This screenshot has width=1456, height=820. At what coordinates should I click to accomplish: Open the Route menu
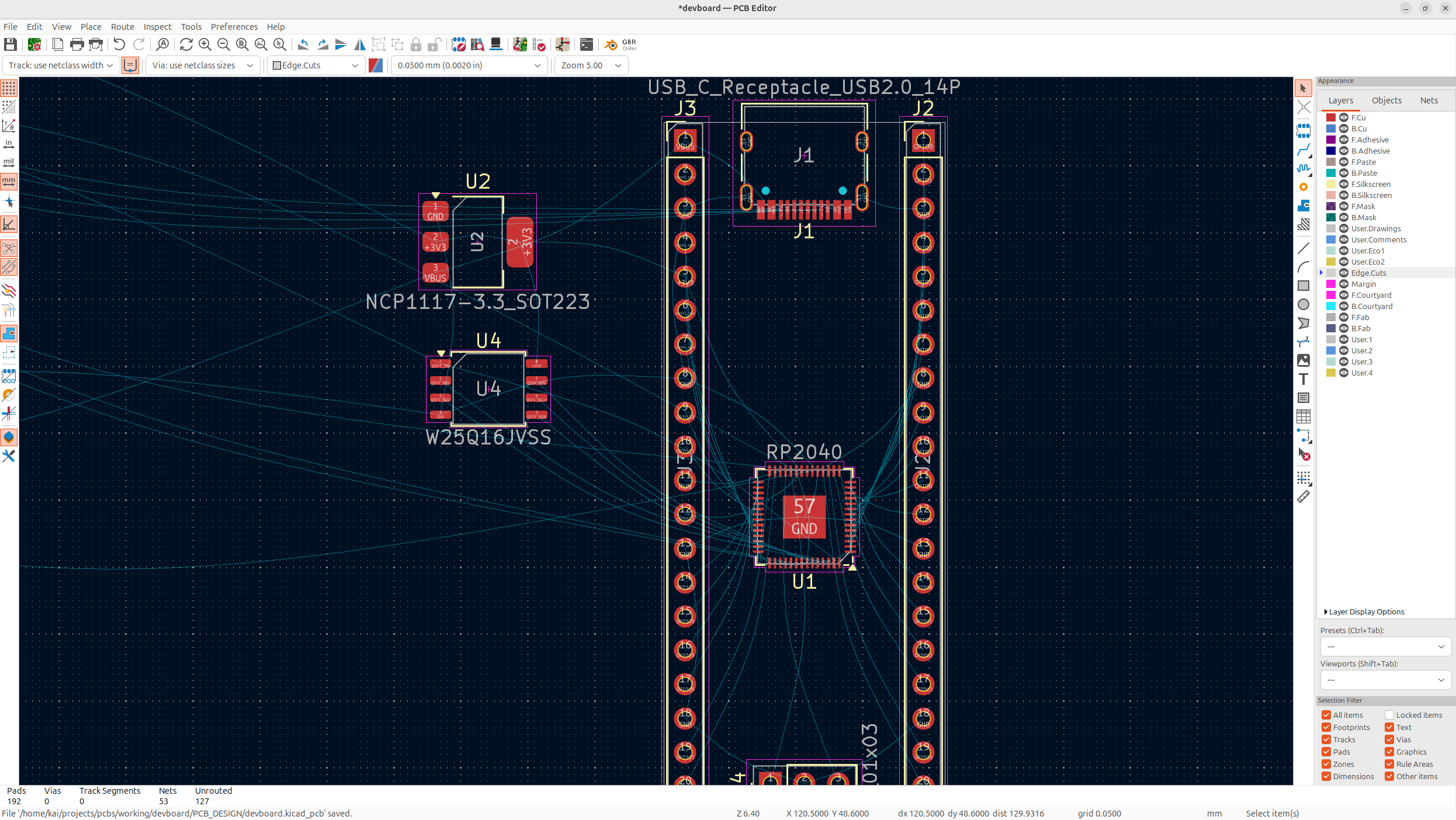click(x=122, y=27)
